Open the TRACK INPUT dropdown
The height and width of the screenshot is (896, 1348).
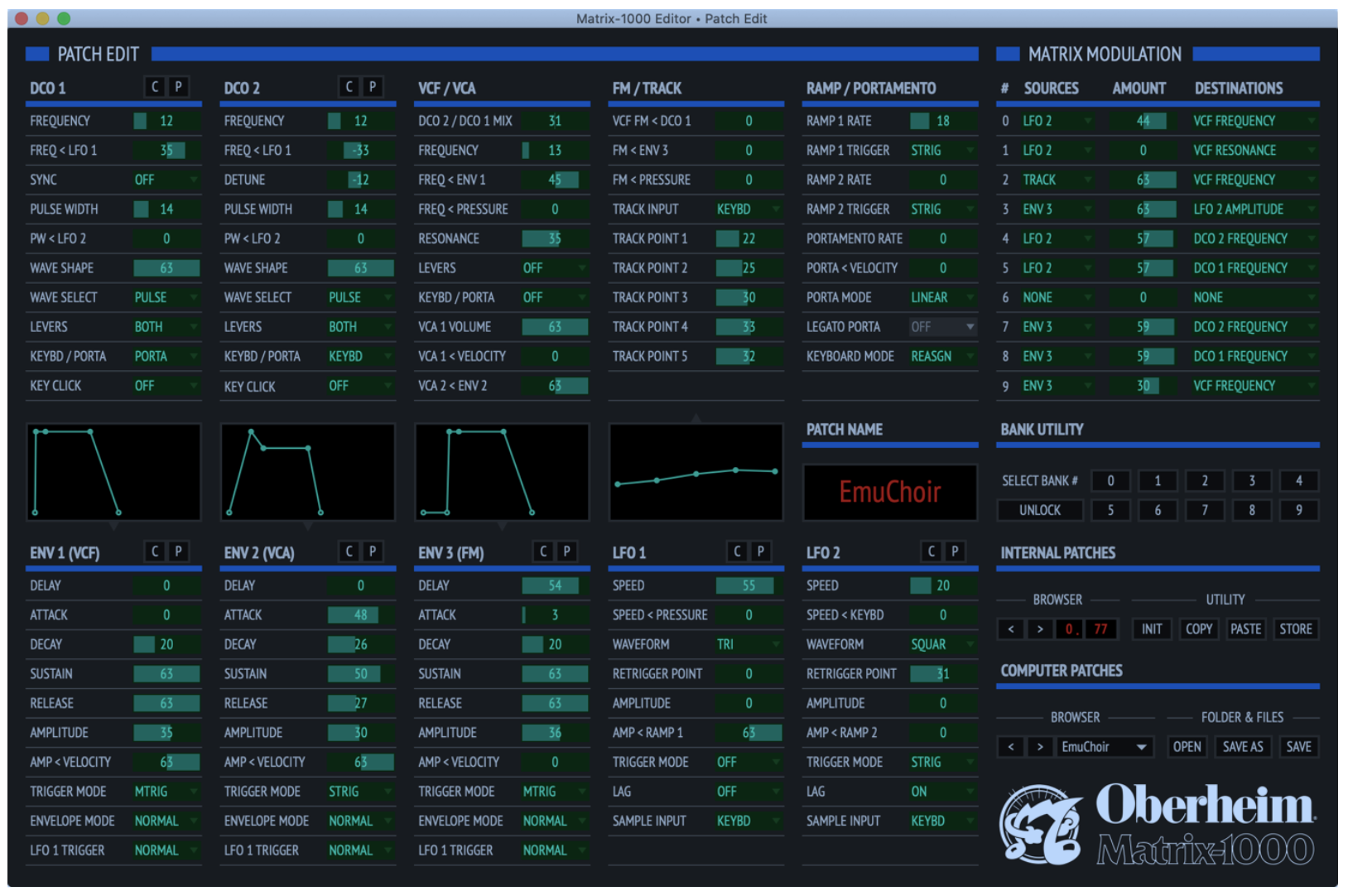[x=749, y=210]
